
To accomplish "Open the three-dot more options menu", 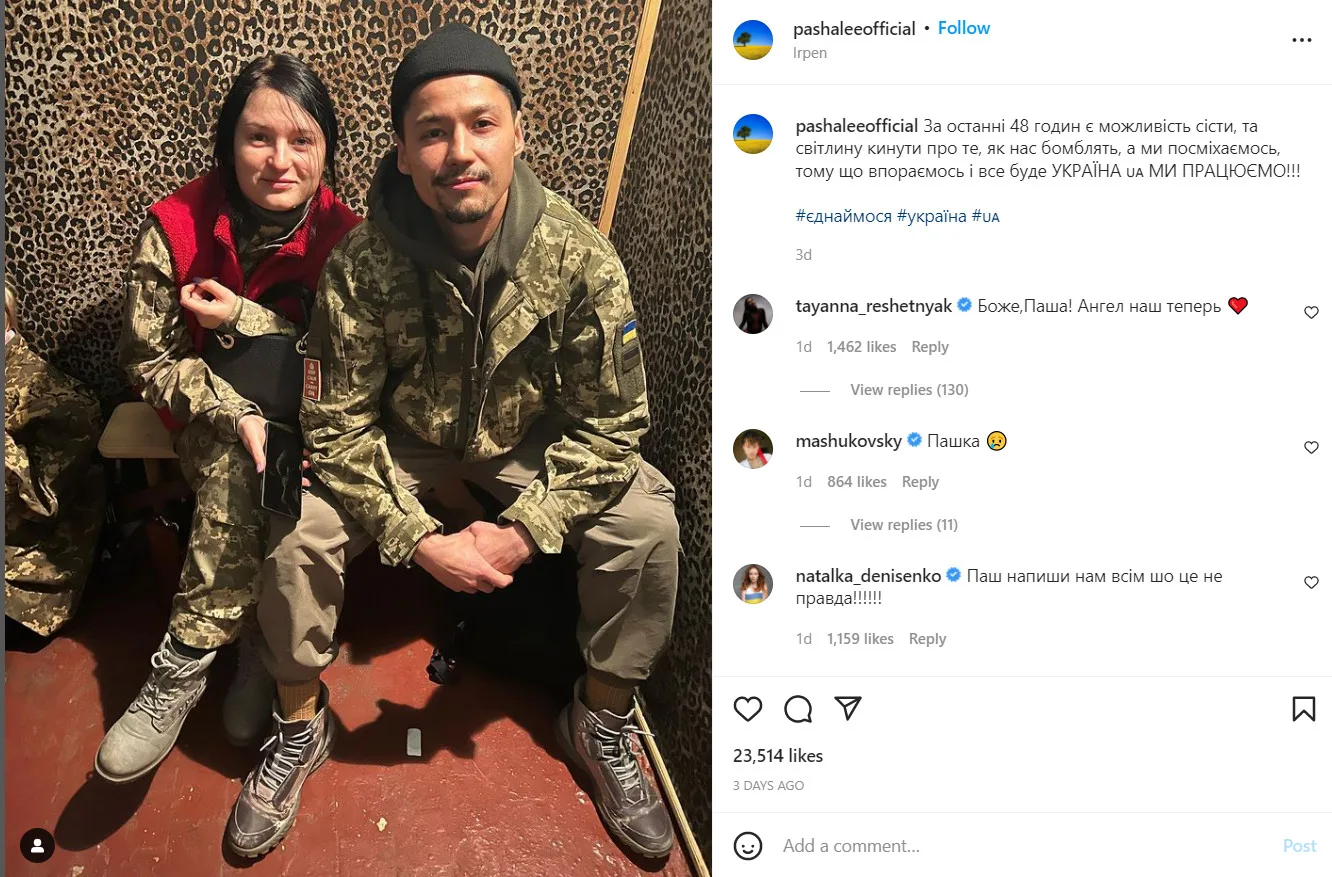I will [x=1301, y=41].
